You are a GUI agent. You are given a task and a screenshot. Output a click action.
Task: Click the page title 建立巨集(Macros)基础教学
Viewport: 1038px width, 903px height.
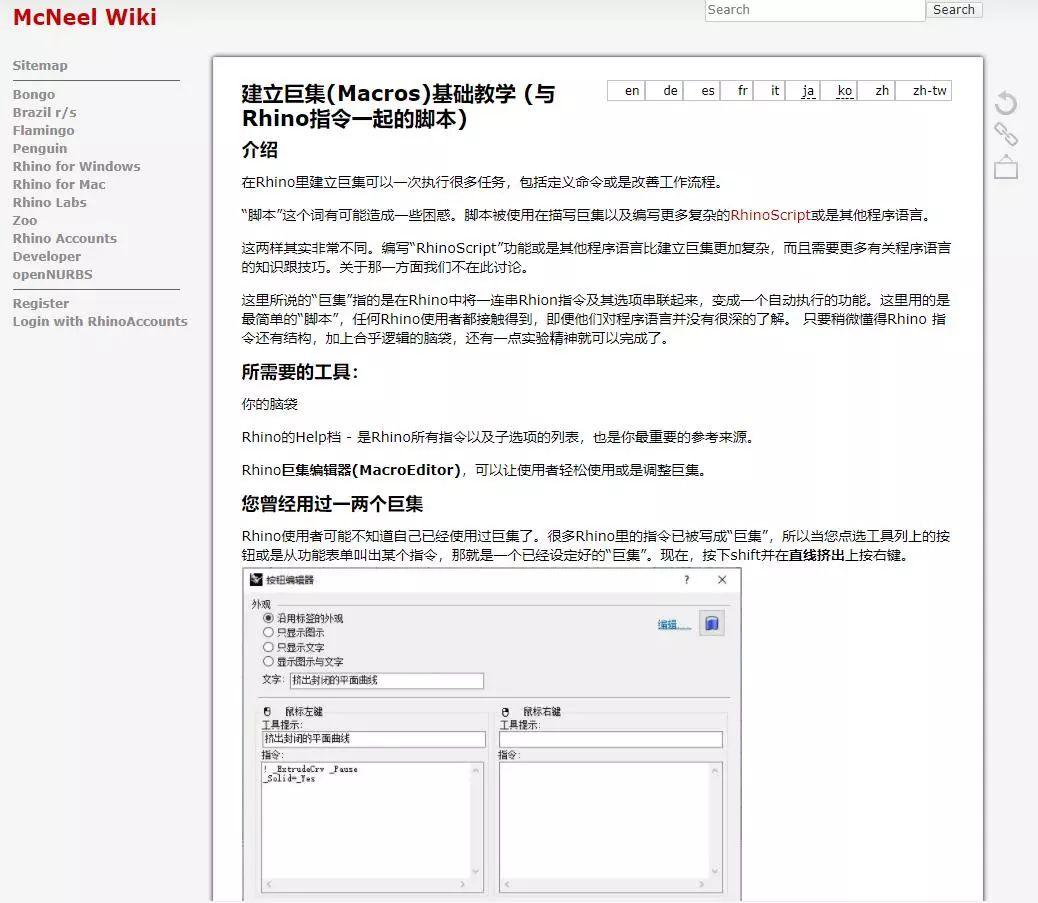398,106
